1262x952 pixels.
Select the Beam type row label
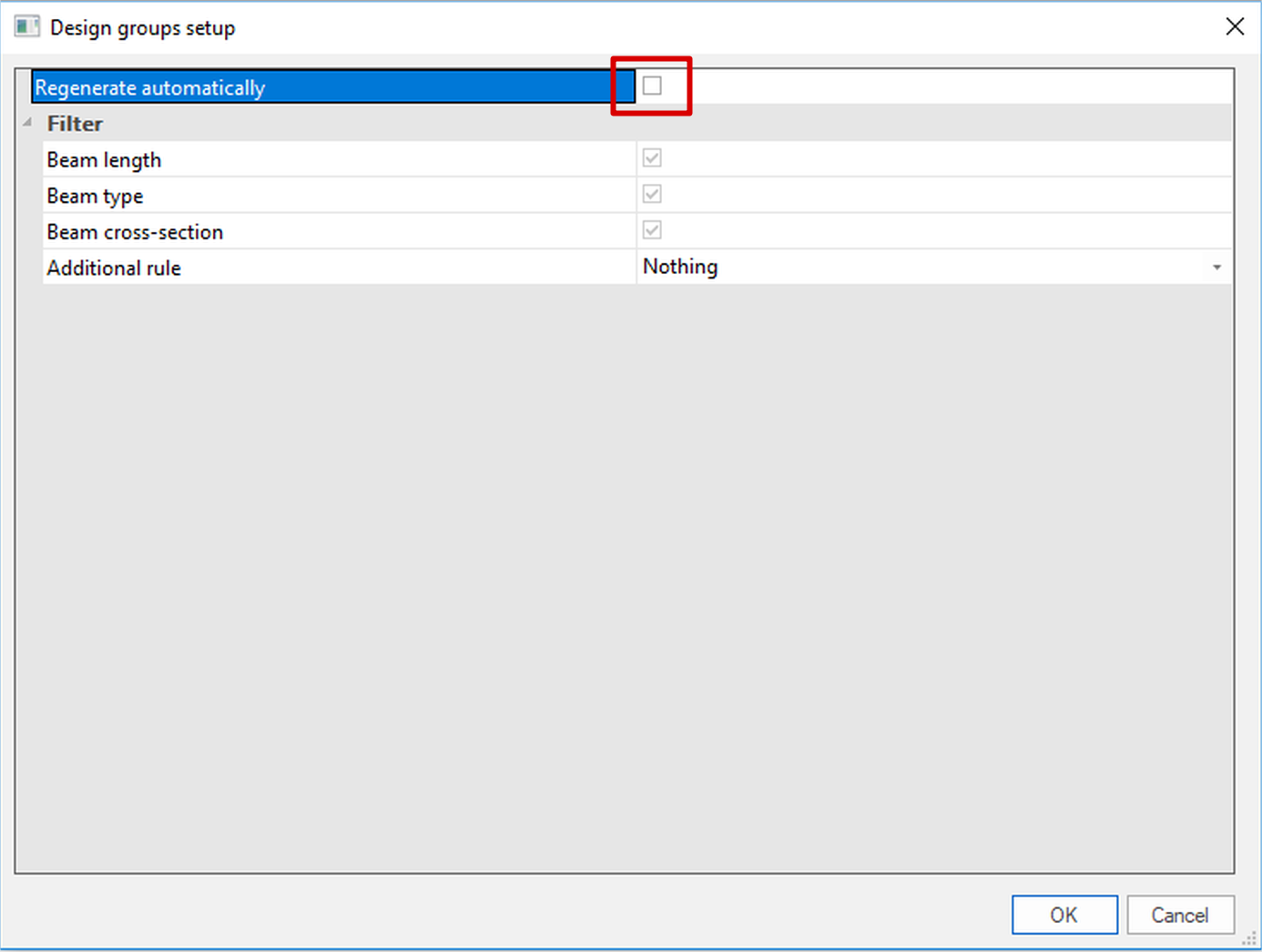pyautogui.click(x=95, y=196)
